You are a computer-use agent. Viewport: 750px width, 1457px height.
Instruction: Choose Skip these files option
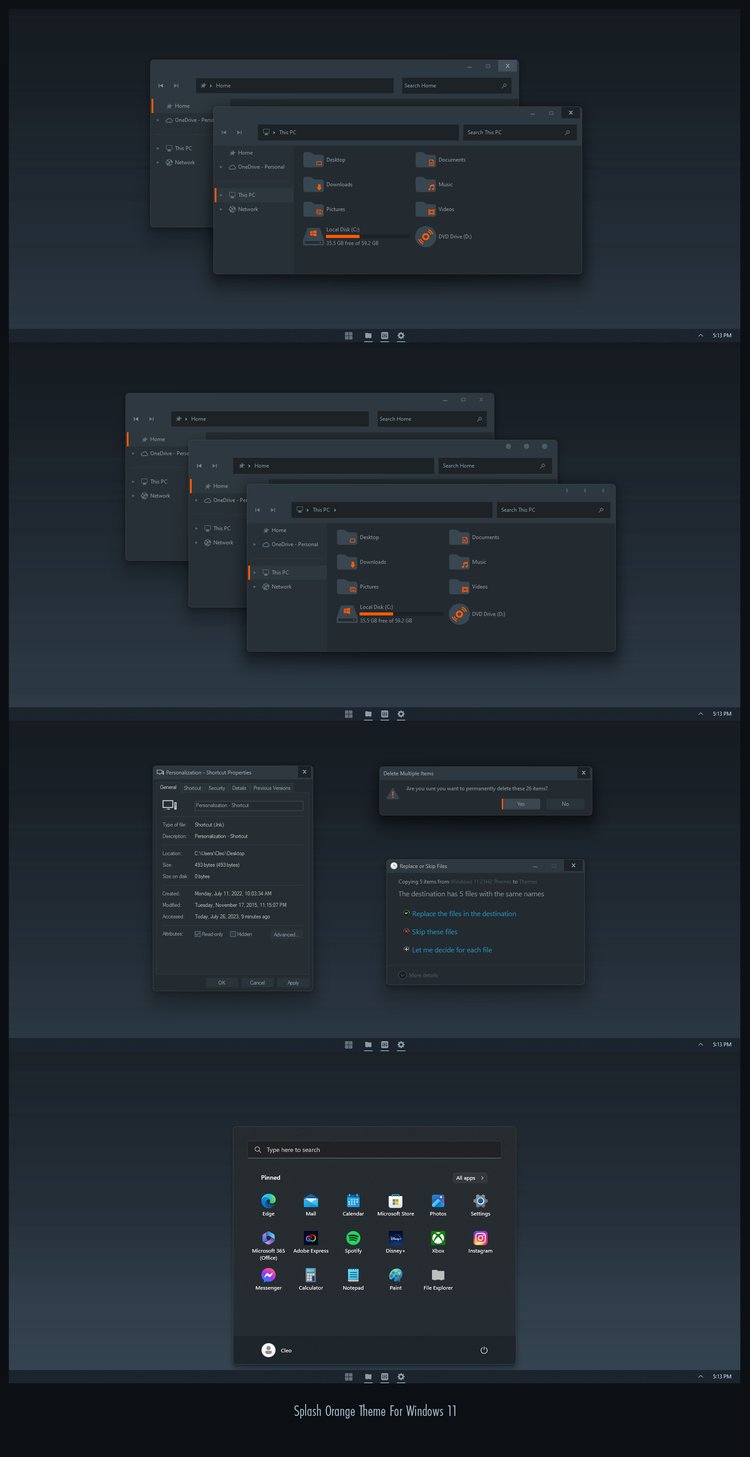(435, 932)
